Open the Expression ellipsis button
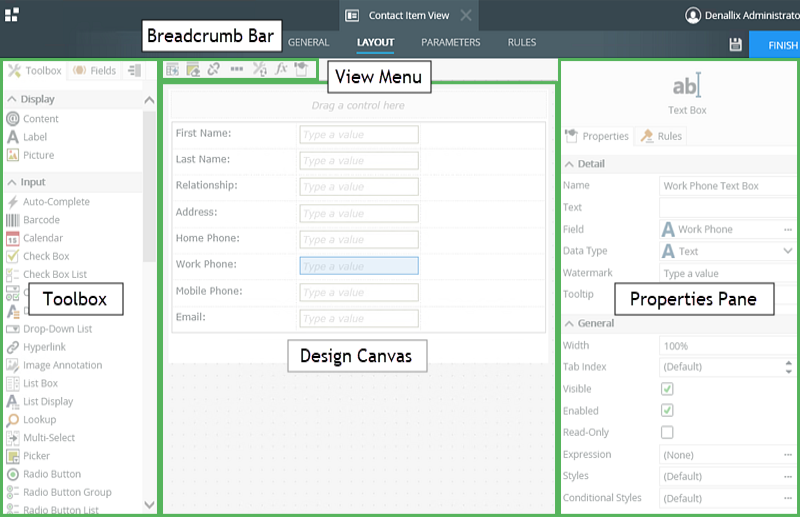800x517 pixels. tap(788, 455)
